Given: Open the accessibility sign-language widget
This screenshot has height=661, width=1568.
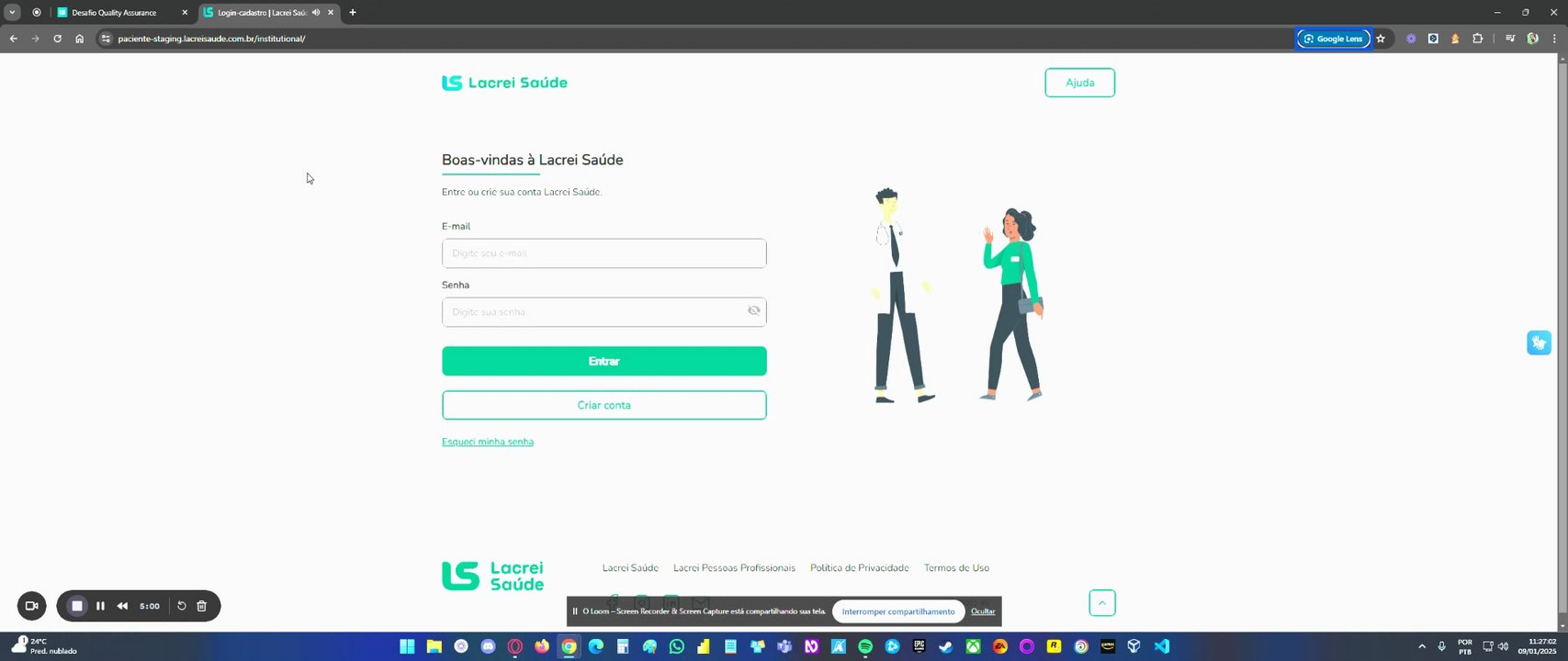Looking at the screenshot, I should [x=1539, y=342].
